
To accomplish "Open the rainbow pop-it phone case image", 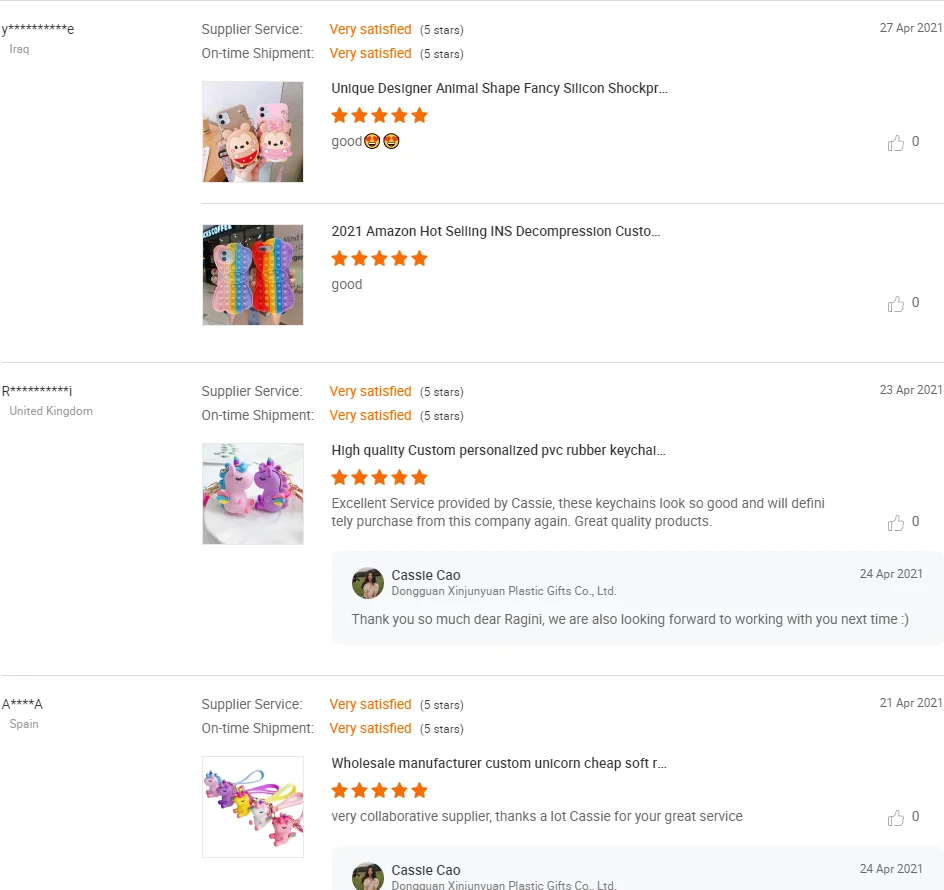I will (253, 275).
